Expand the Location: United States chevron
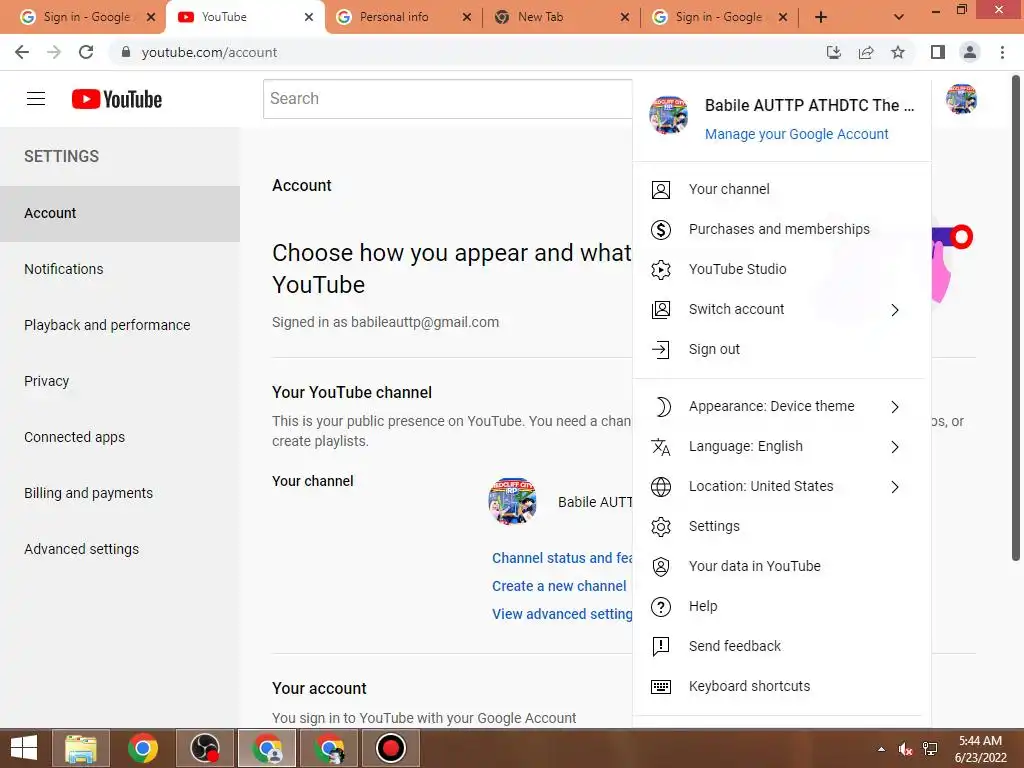1024x768 pixels. click(x=895, y=487)
